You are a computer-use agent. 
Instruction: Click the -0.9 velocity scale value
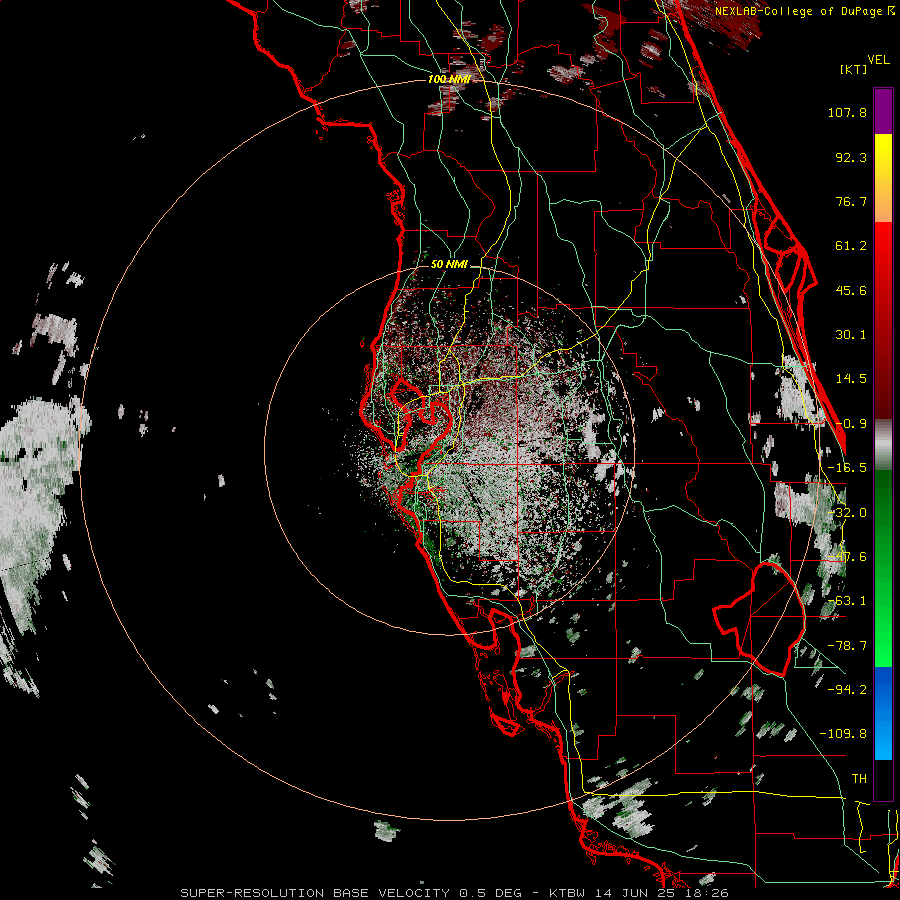click(x=851, y=424)
